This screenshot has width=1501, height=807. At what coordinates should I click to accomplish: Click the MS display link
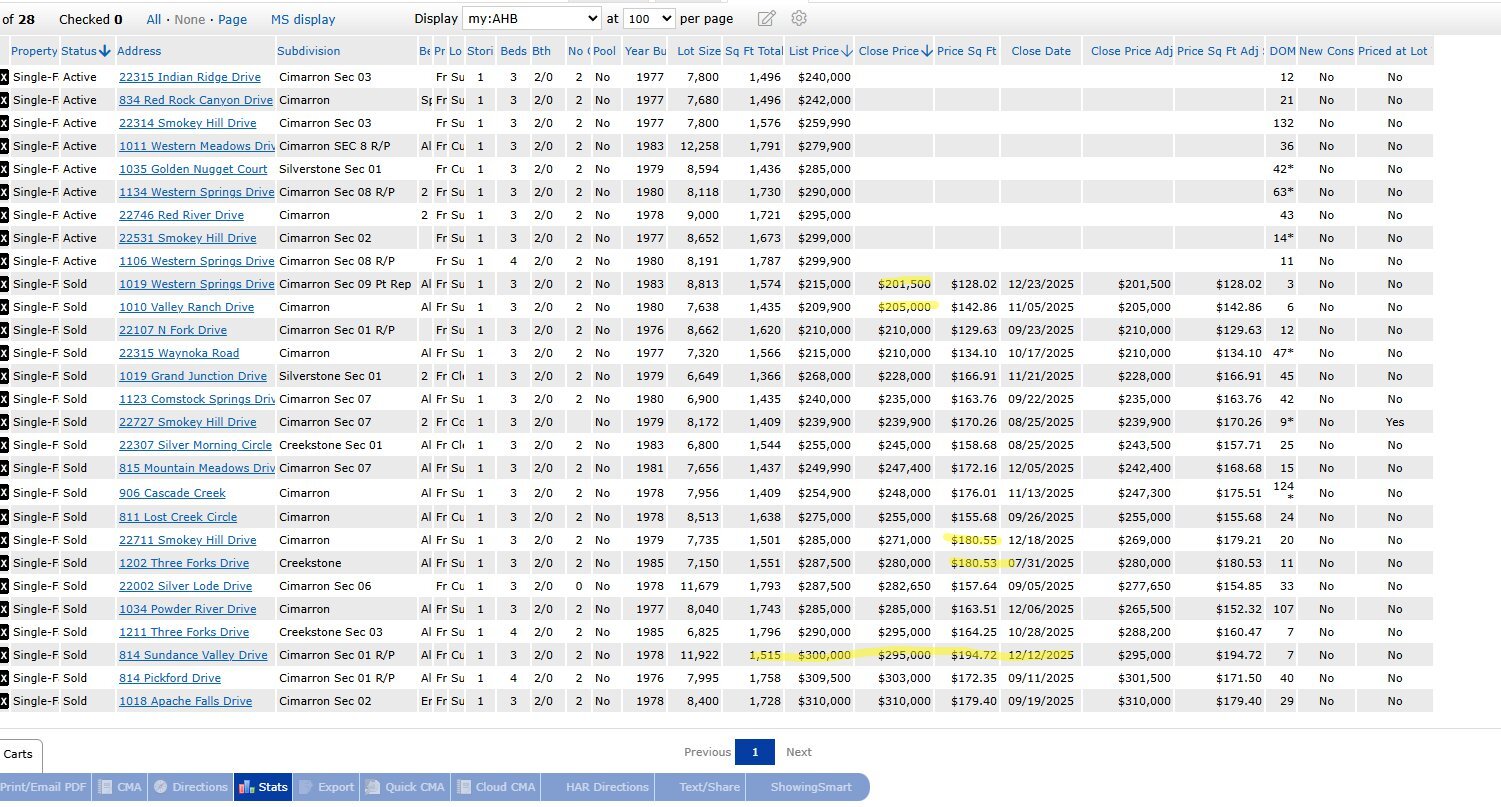[x=303, y=19]
